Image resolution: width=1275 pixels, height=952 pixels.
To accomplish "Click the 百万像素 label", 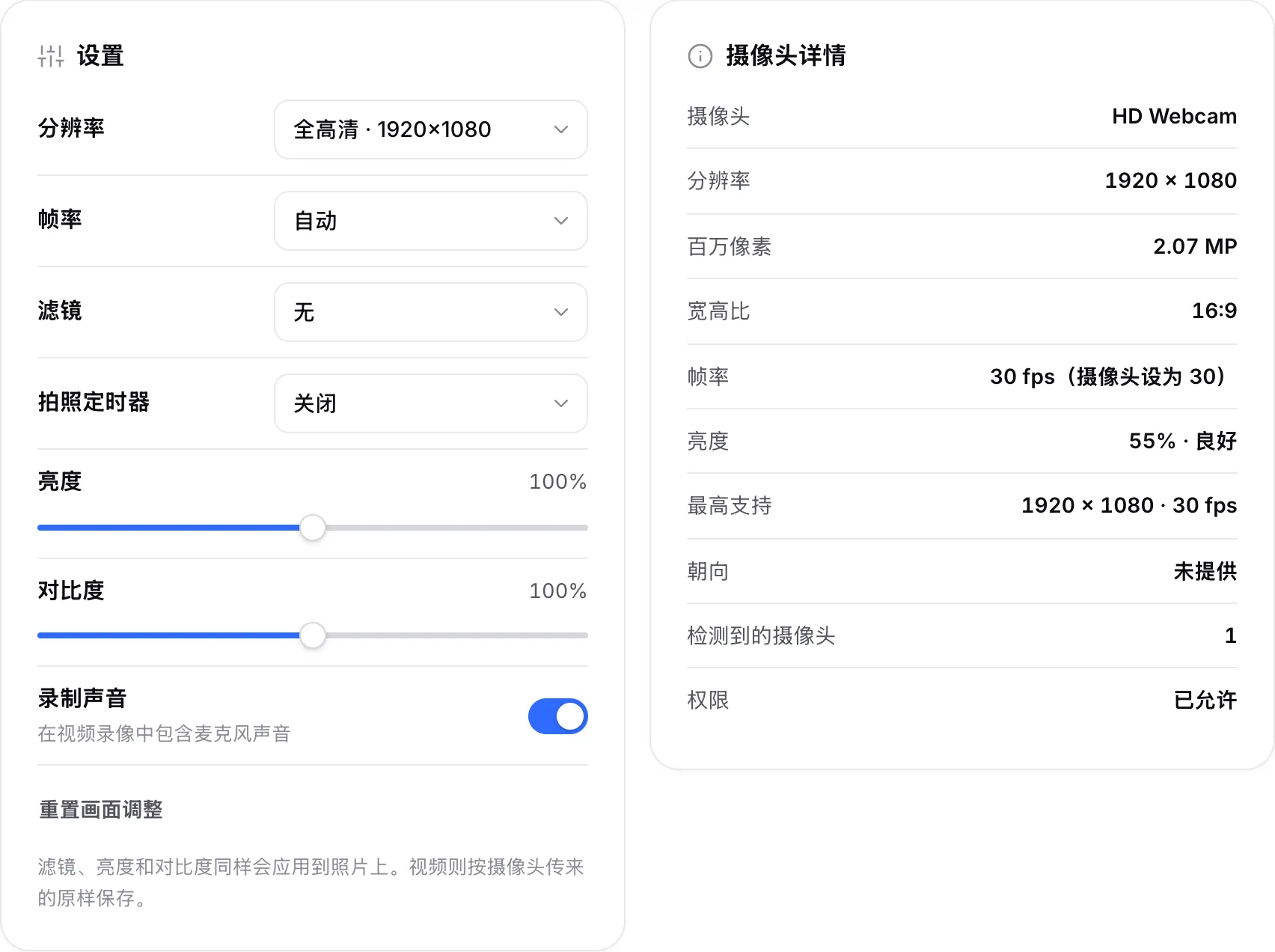I will coord(730,246).
